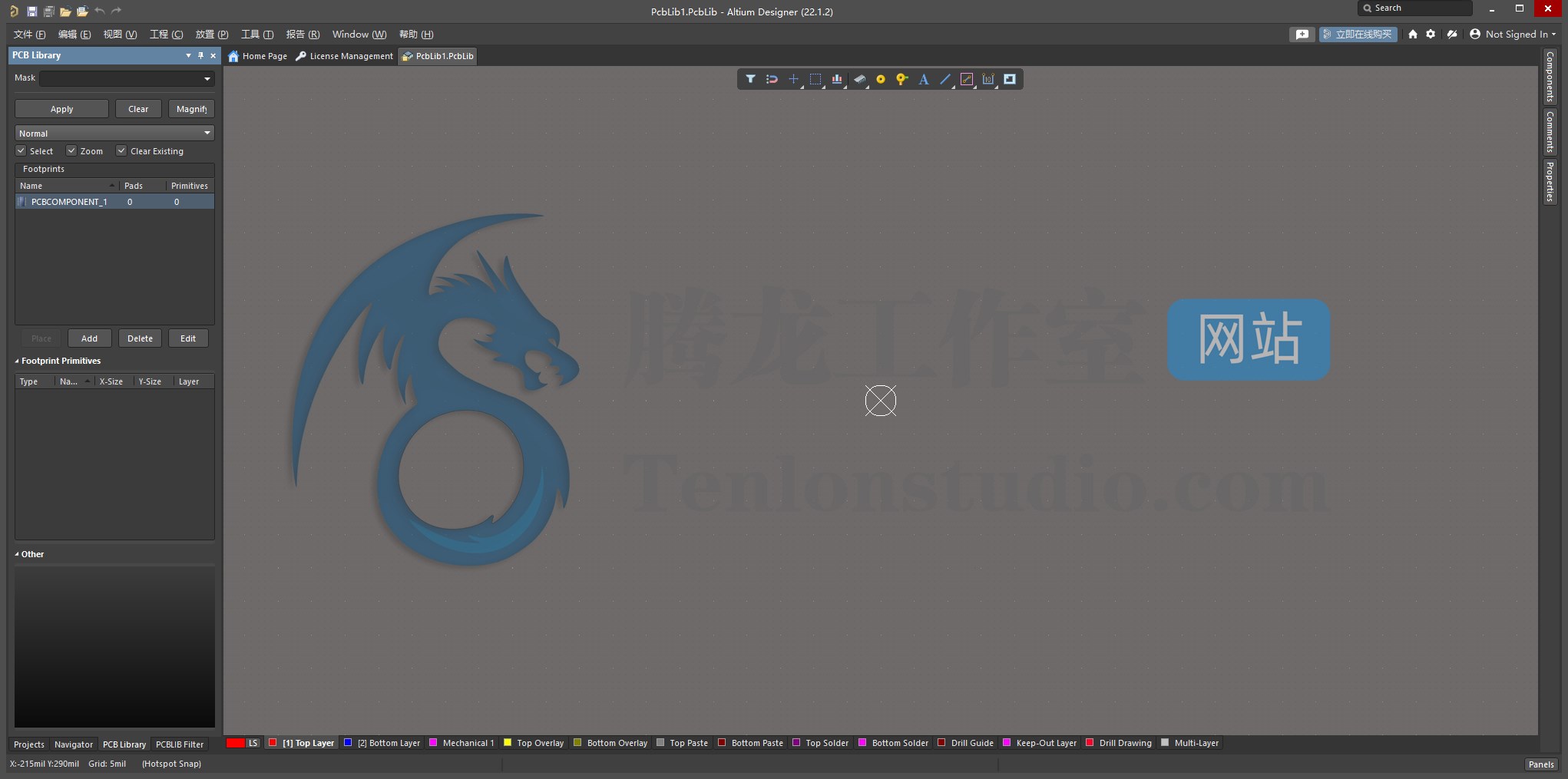The height and width of the screenshot is (779, 1568).
Task: Toggle the Select checkbox
Action: pos(22,150)
